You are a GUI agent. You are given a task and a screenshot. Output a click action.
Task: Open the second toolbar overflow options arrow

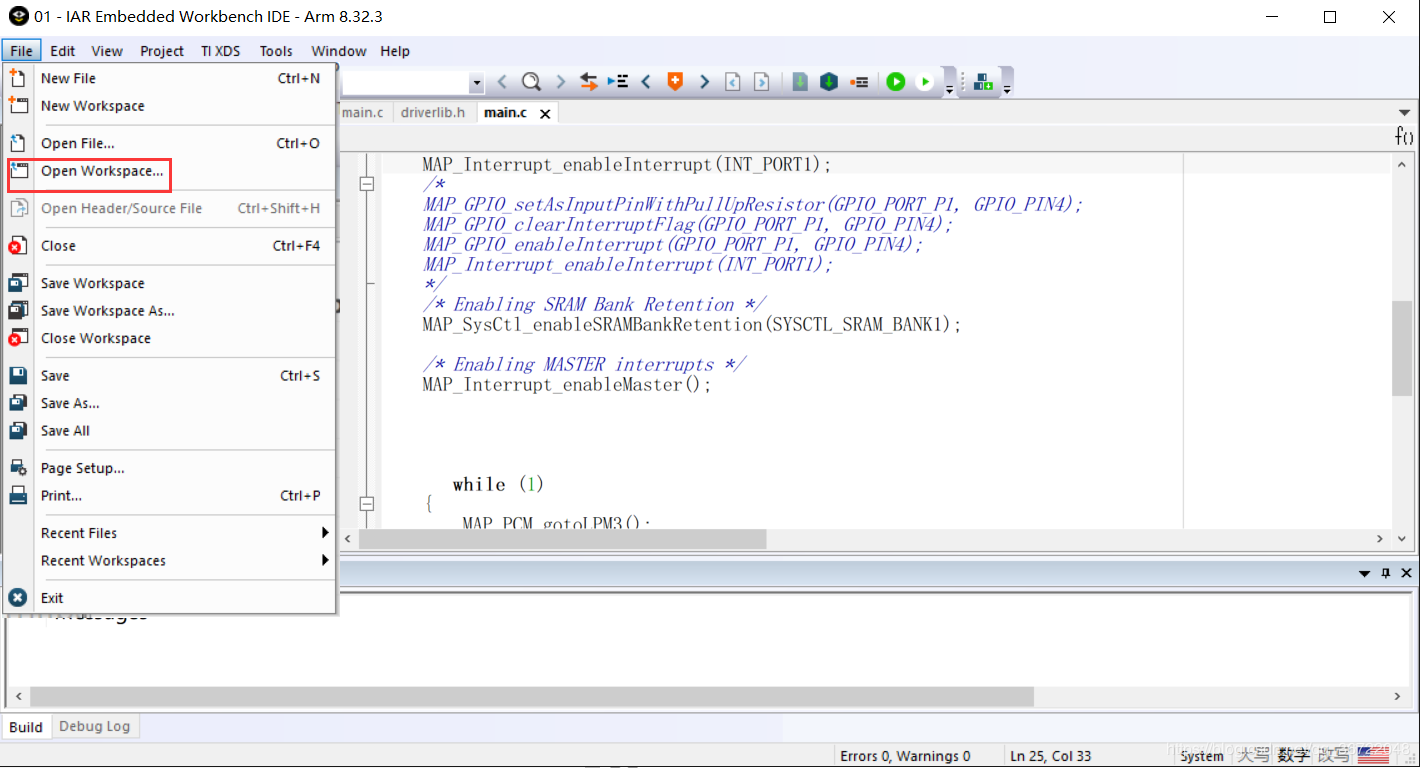click(1007, 88)
